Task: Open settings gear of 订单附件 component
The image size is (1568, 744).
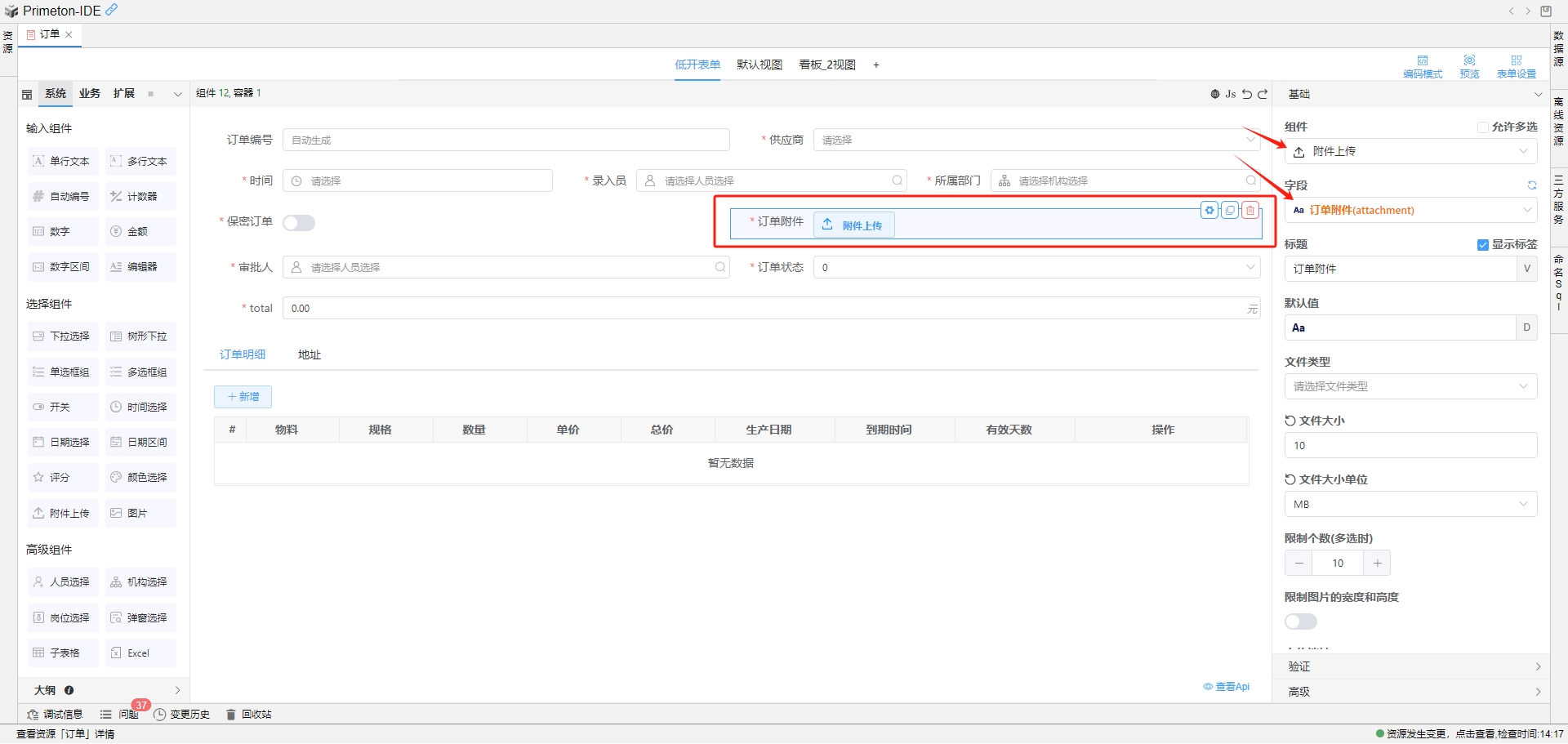Action: [1209, 211]
